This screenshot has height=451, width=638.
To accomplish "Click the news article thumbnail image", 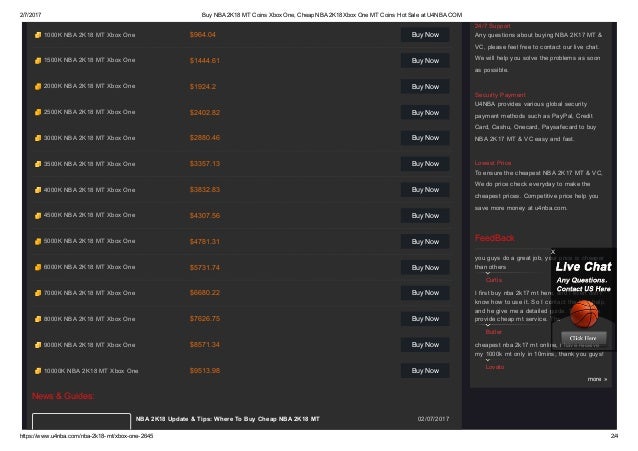I will pos(81,421).
